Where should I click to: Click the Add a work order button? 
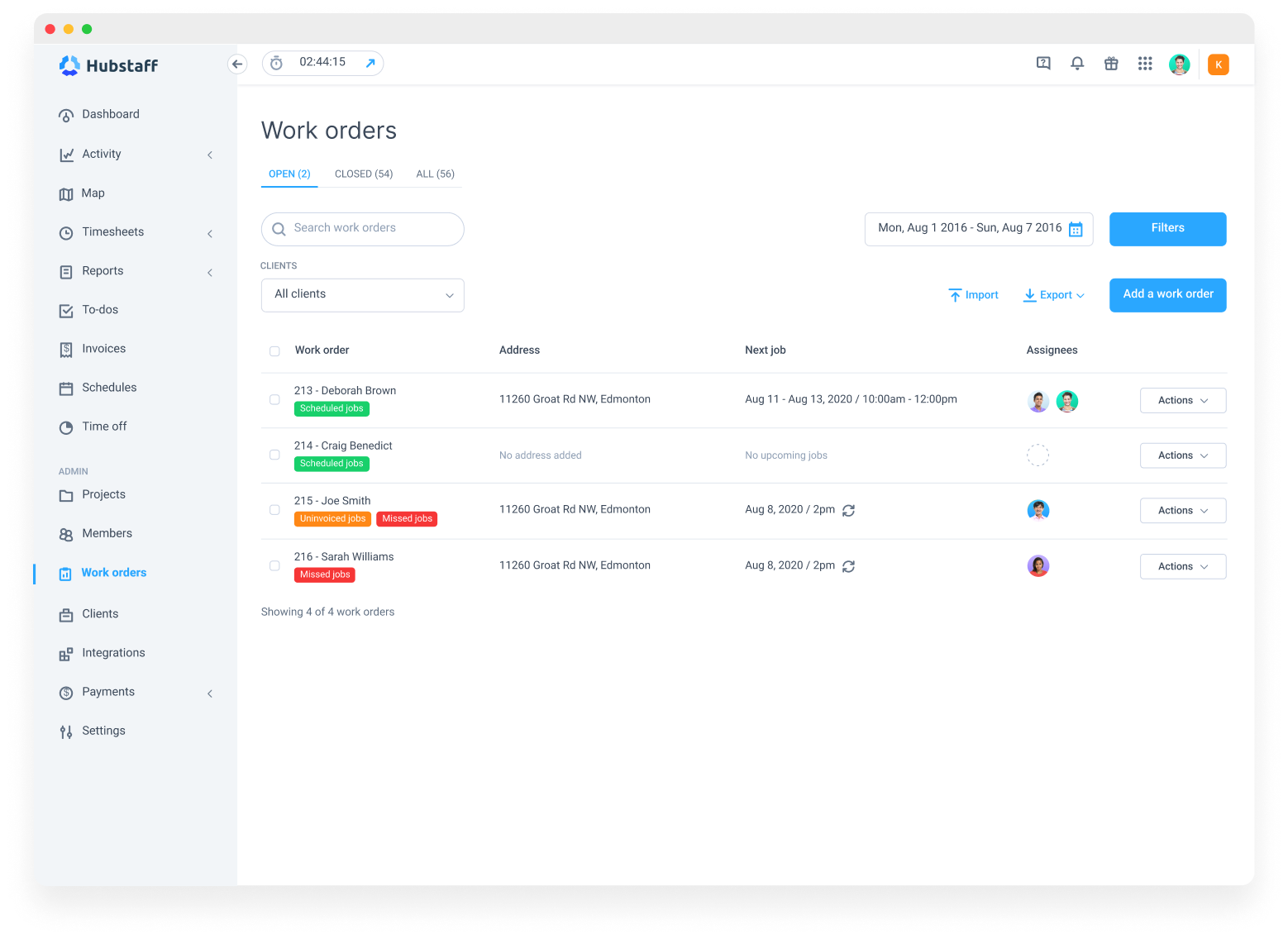(x=1167, y=294)
